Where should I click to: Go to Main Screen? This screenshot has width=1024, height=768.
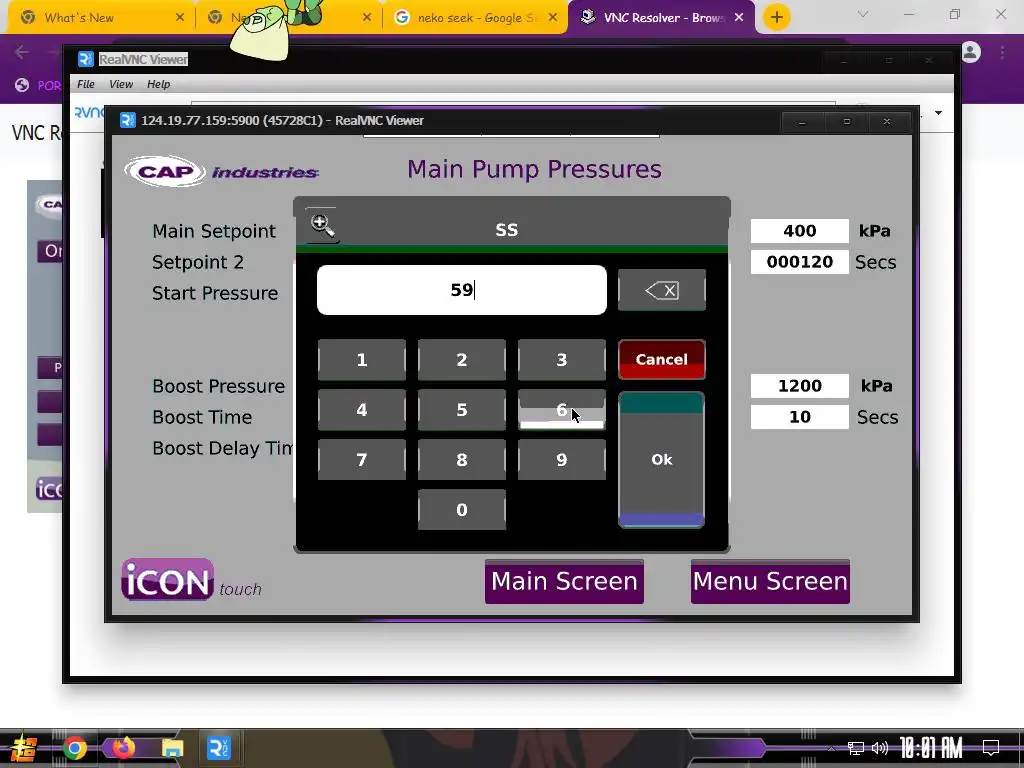coord(564,581)
